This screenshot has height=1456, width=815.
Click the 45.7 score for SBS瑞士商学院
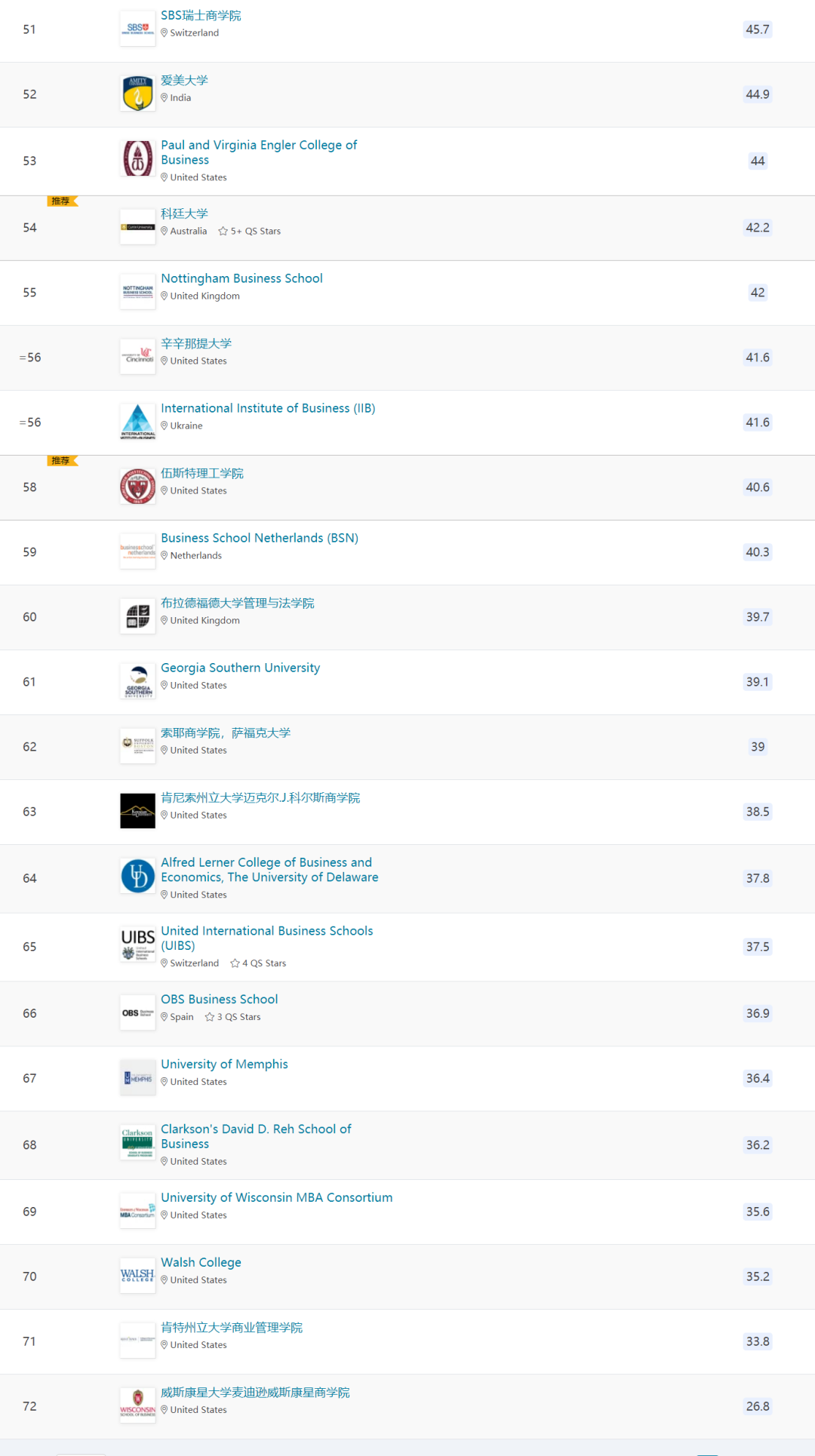758,29
